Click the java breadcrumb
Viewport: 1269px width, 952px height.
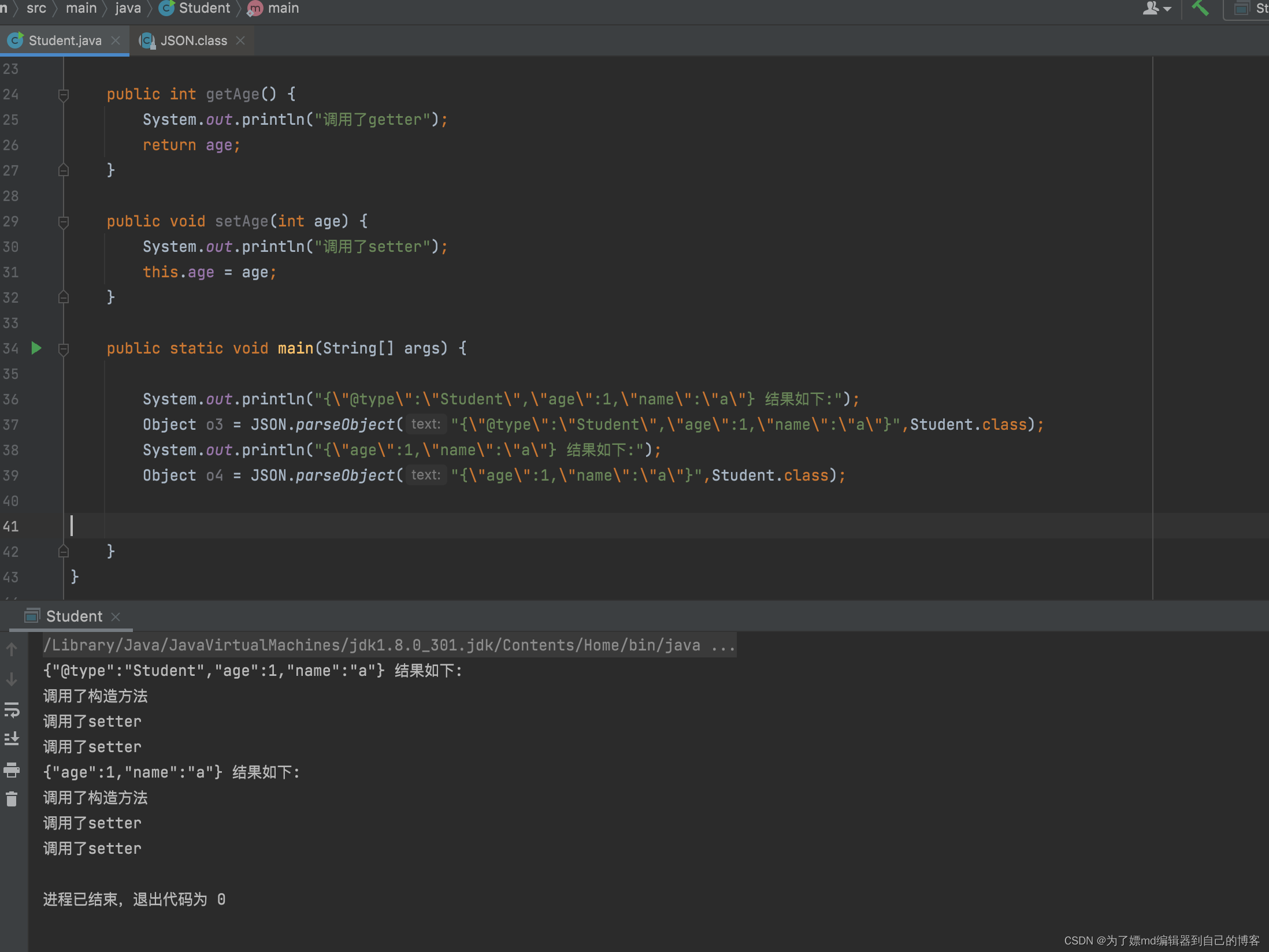pos(128,8)
